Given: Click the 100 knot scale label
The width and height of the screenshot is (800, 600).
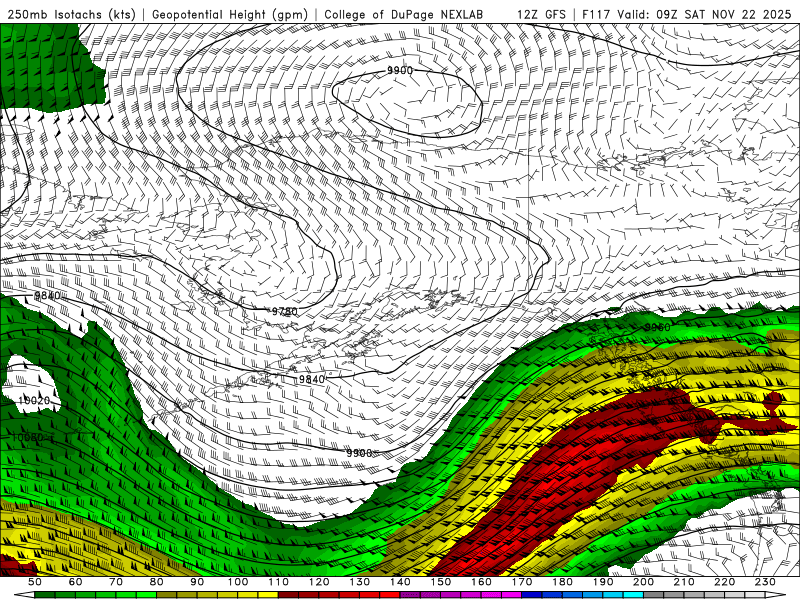Looking at the screenshot, I should pyautogui.click(x=237, y=582).
